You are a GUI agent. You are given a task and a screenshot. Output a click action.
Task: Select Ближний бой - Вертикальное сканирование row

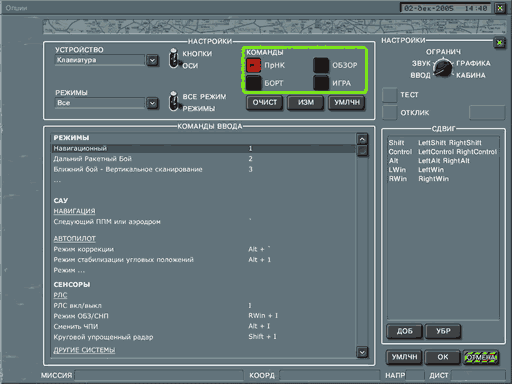pos(203,169)
